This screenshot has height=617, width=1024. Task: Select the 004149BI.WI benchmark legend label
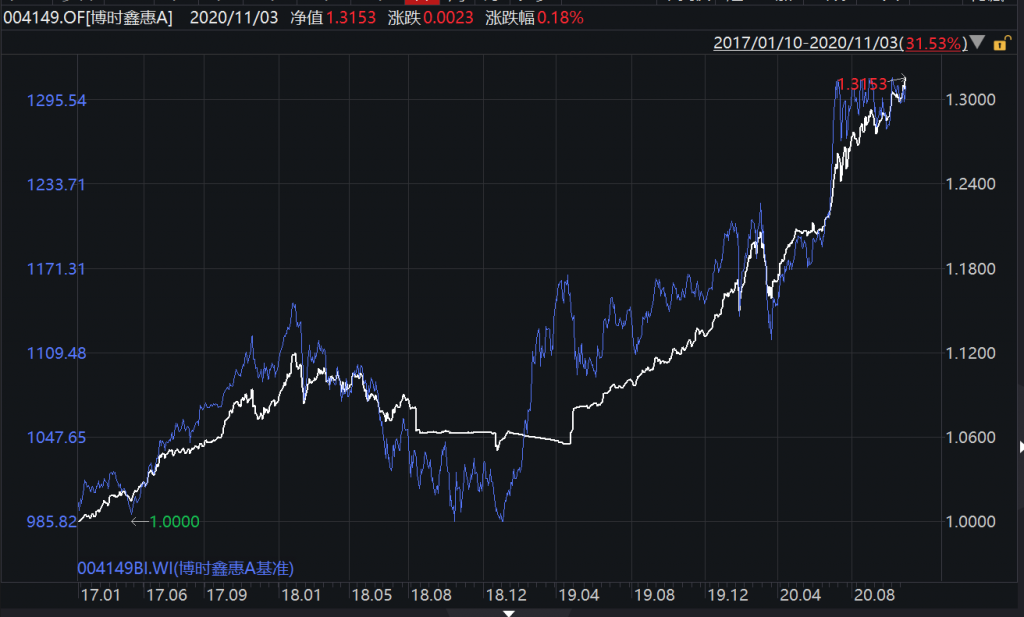pyautogui.click(x=186, y=568)
